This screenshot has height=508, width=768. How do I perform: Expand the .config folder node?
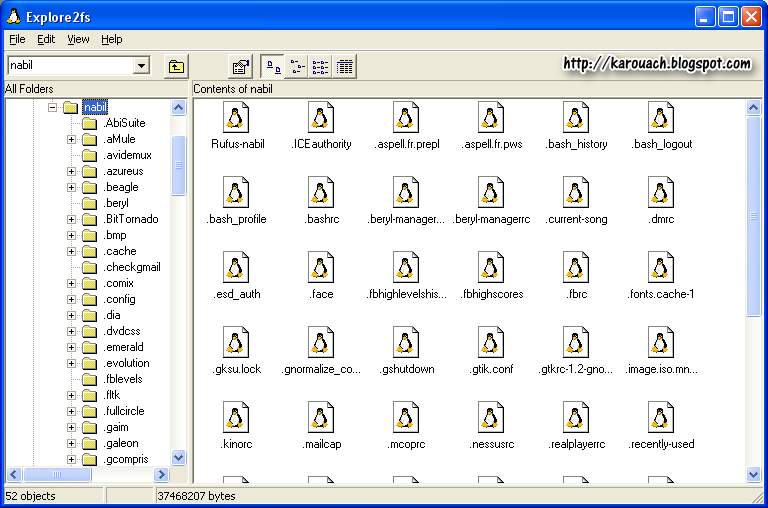tap(72, 299)
